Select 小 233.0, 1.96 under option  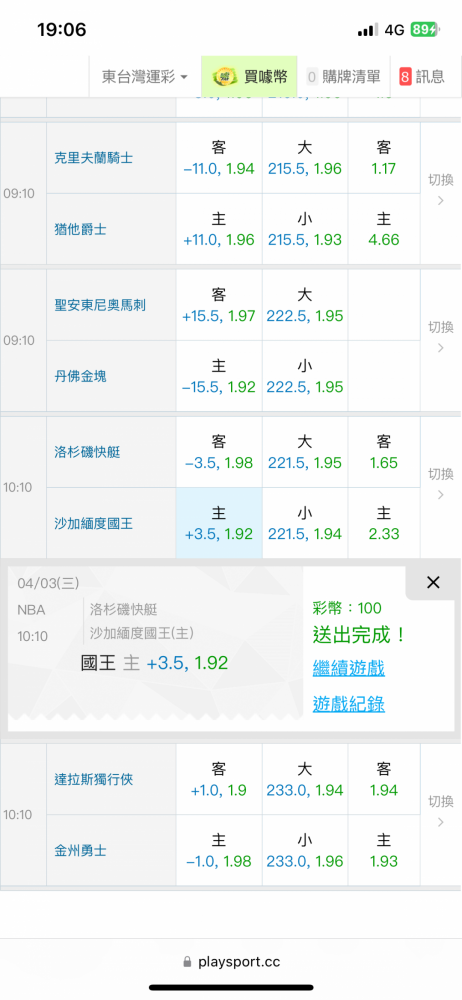(x=305, y=851)
